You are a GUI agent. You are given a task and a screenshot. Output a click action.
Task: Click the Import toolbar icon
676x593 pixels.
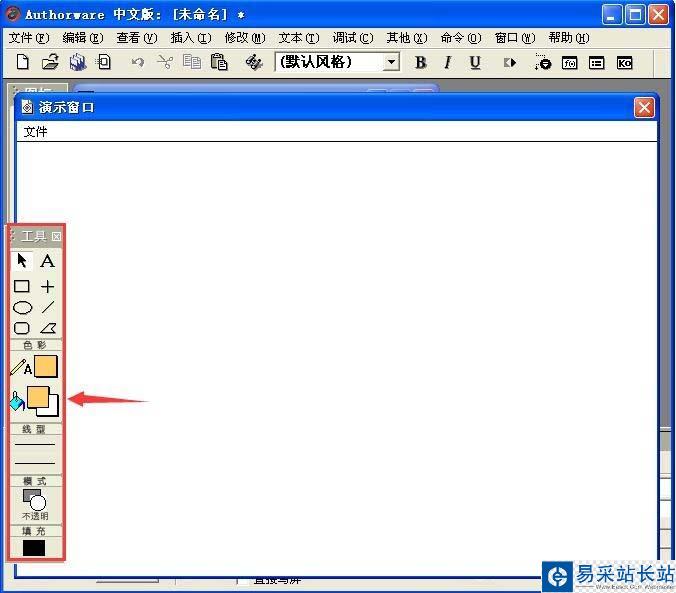pyautogui.click(x=103, y=62)
